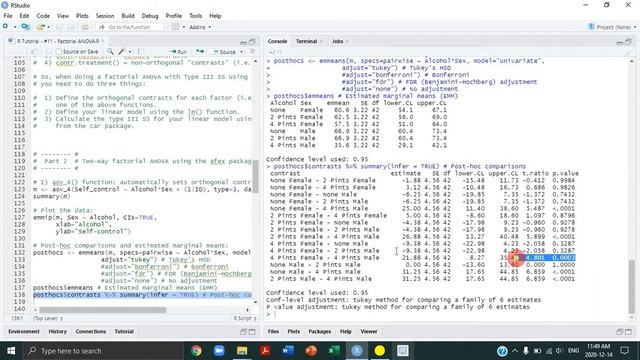This screenshot has width=640, height=360.
Task: Click the Source button in the editor
Action: coord(224,52)
